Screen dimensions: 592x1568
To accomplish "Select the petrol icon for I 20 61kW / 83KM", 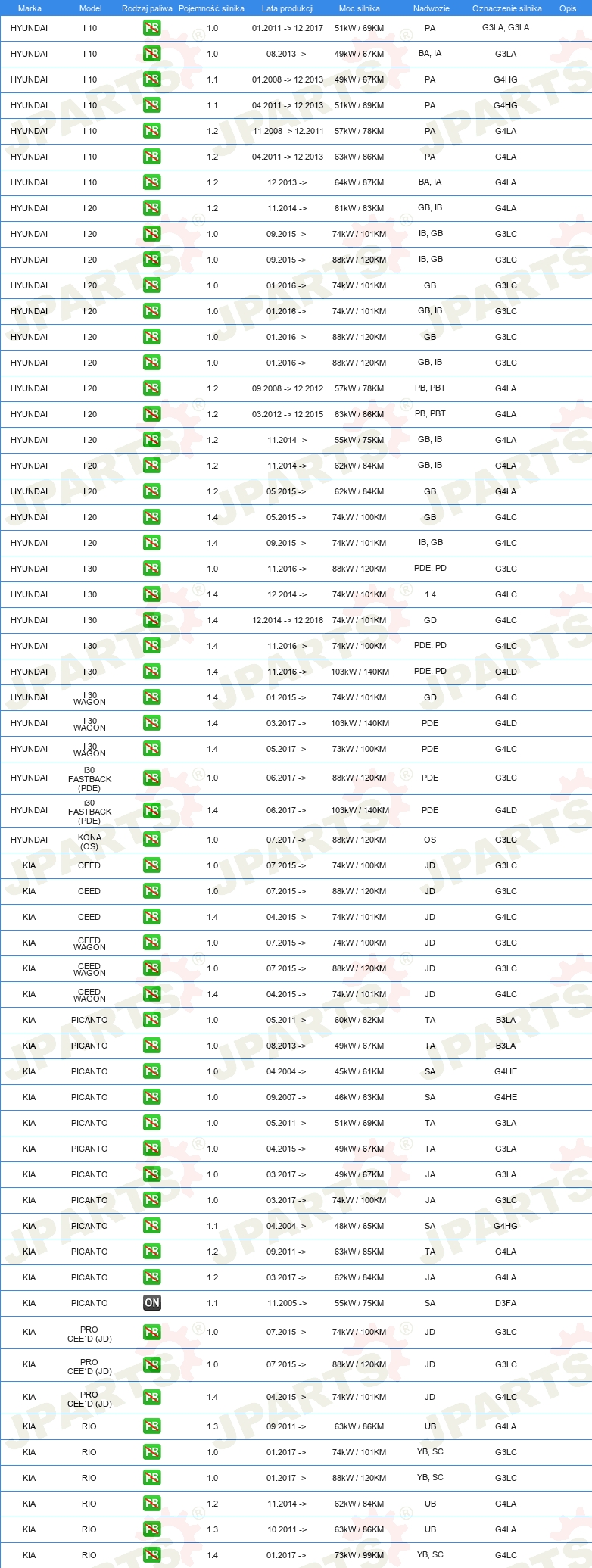I will point(152,208).
